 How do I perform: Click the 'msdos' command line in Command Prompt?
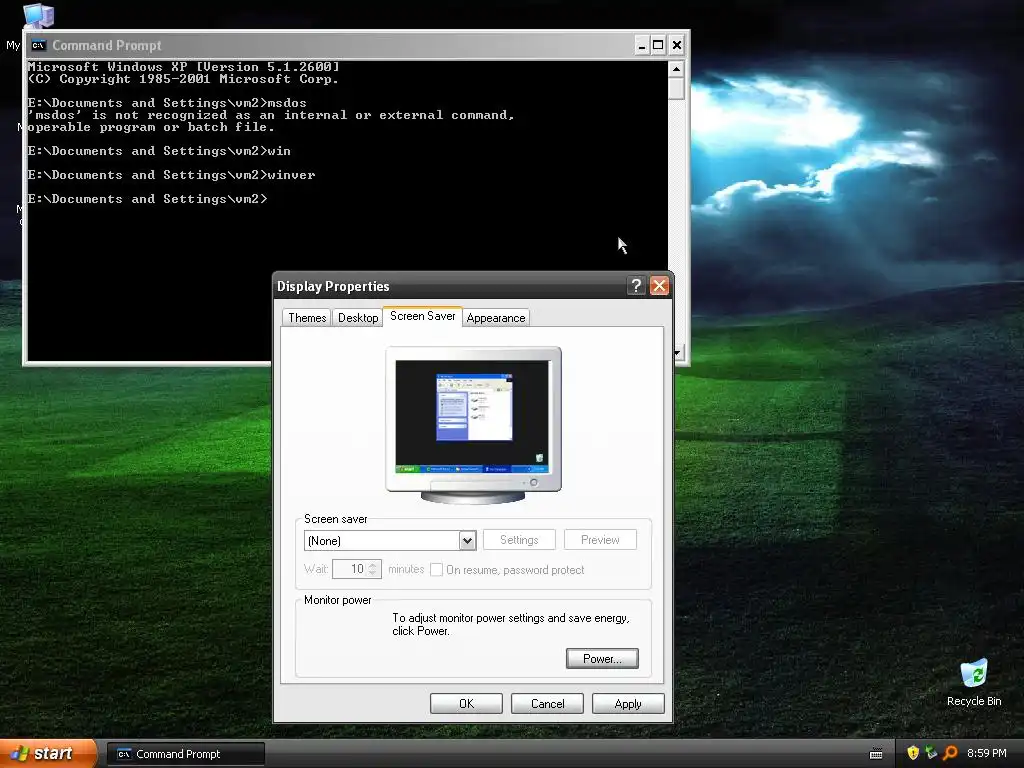[167, 103]
